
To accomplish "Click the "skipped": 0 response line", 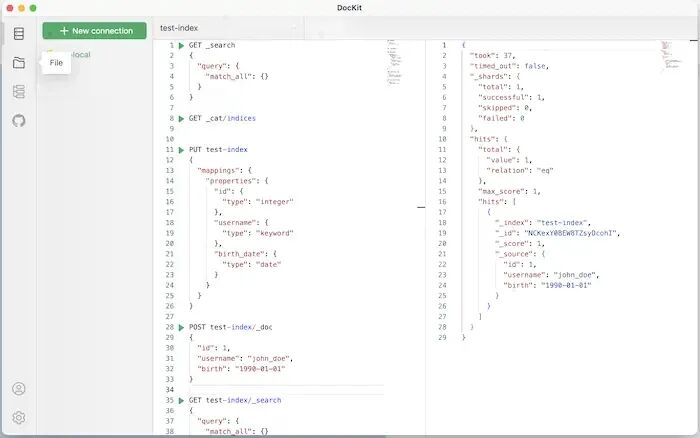I will pos(505,108).
